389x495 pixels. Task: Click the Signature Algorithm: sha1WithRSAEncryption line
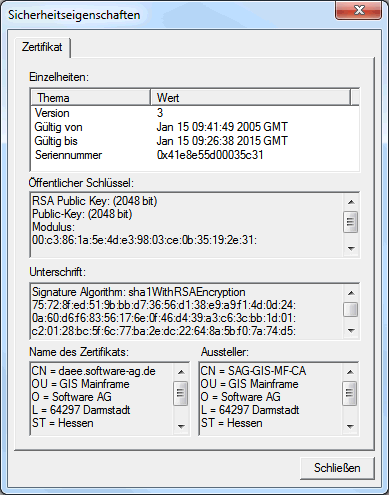(139, 292)
